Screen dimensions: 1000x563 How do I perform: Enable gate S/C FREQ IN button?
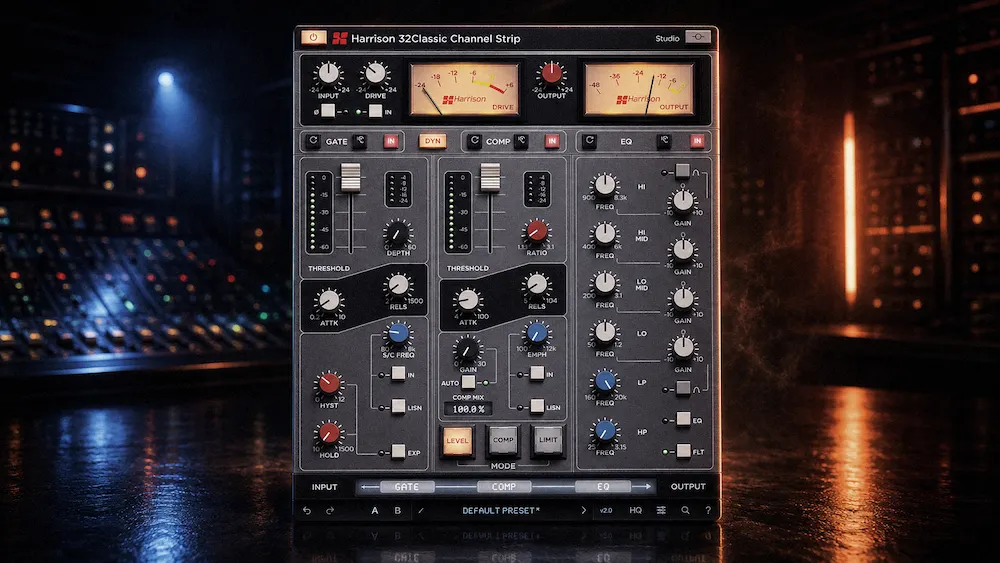pos(398,374)
